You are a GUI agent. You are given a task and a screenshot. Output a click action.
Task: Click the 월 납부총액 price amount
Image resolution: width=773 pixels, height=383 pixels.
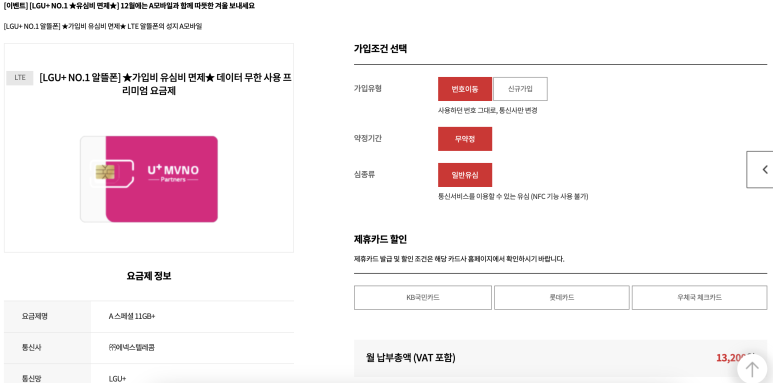pyautogui.click(x=735, y=358)
